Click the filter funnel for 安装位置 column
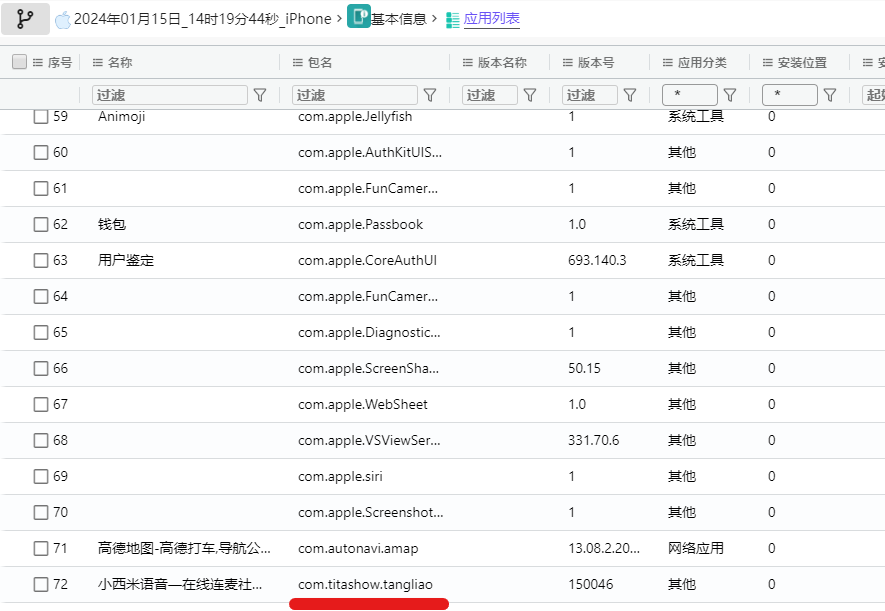 [830, 95]
